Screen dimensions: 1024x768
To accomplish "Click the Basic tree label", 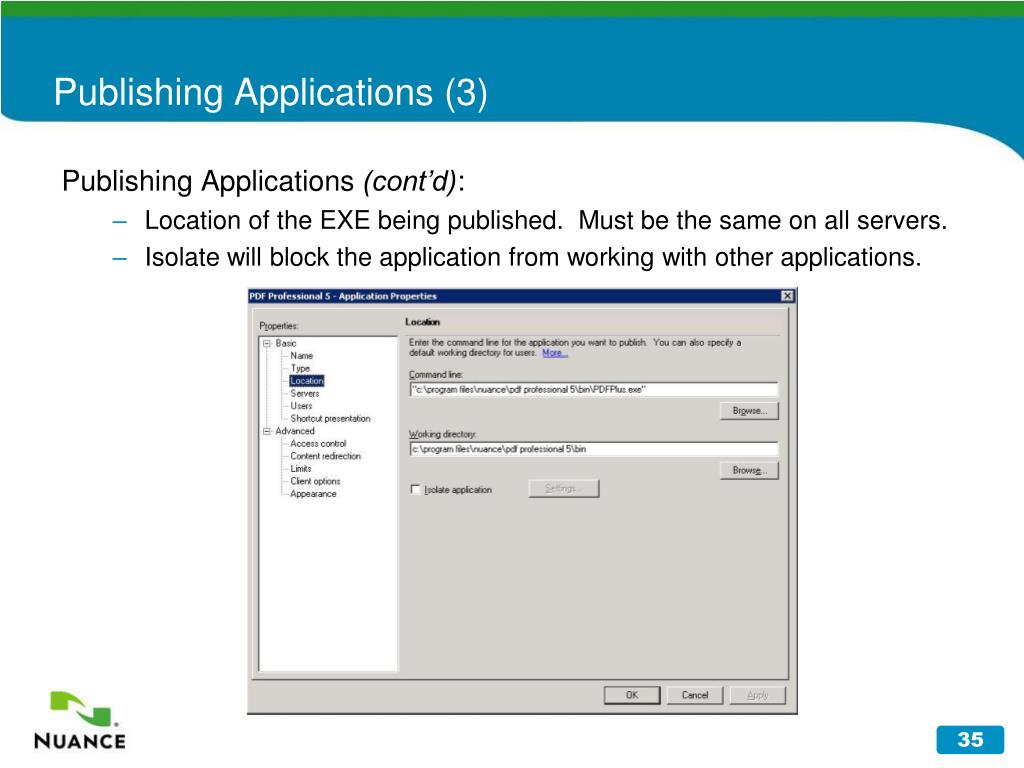I will pos(286,344).
